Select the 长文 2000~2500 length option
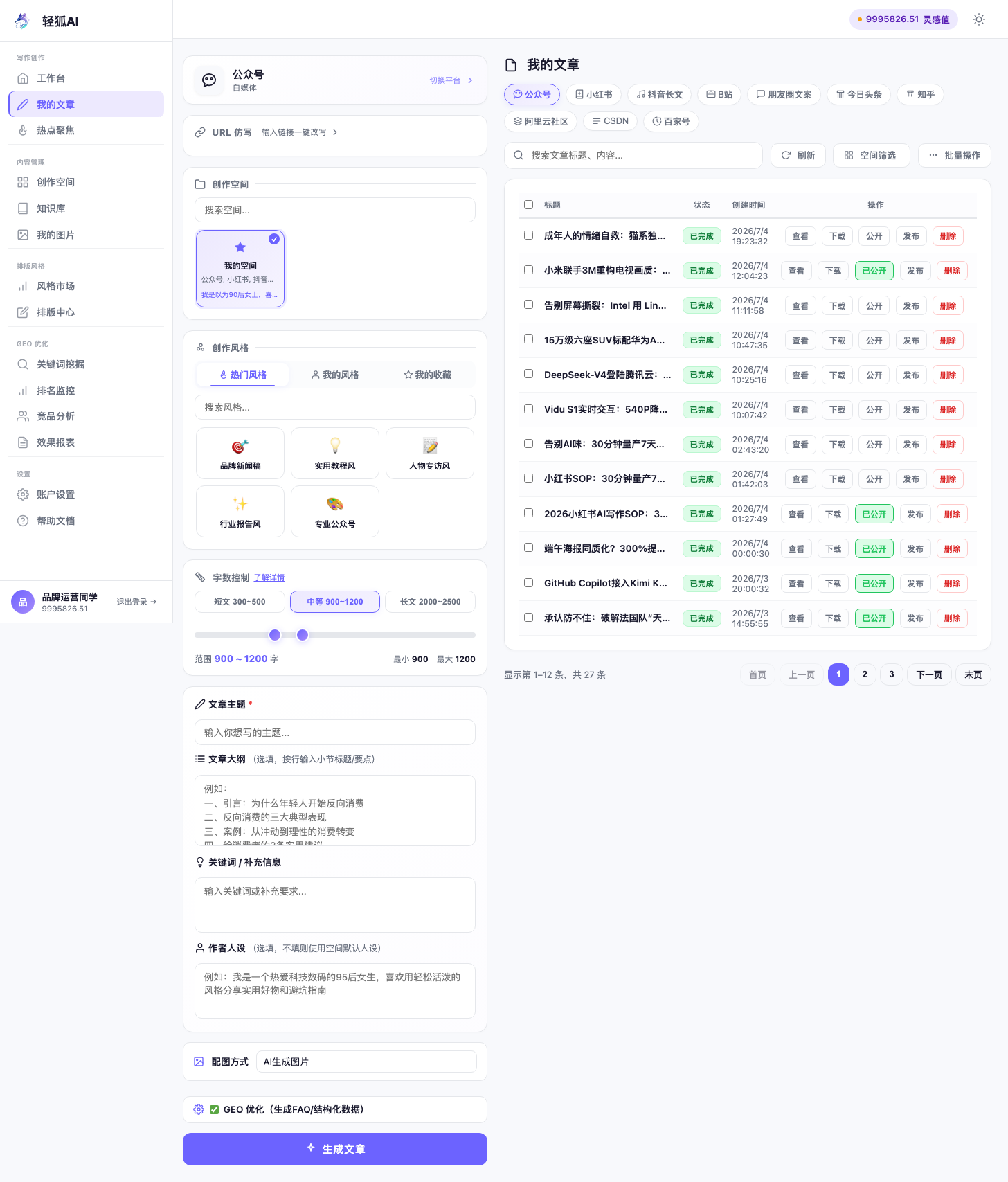Viewport: 1008px width, 1182px height. [x=430, y=602]
